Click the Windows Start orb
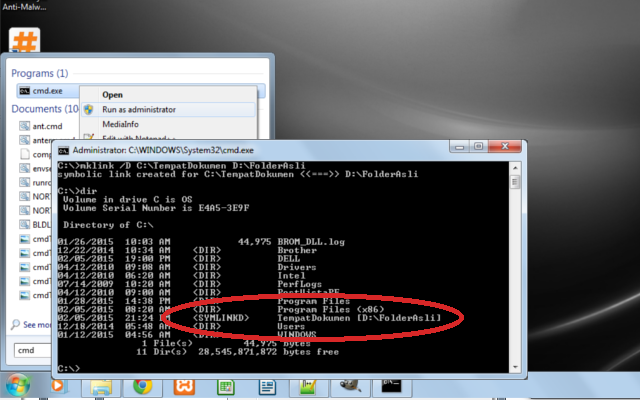The image size is (640, 400). tap(19, 385)
